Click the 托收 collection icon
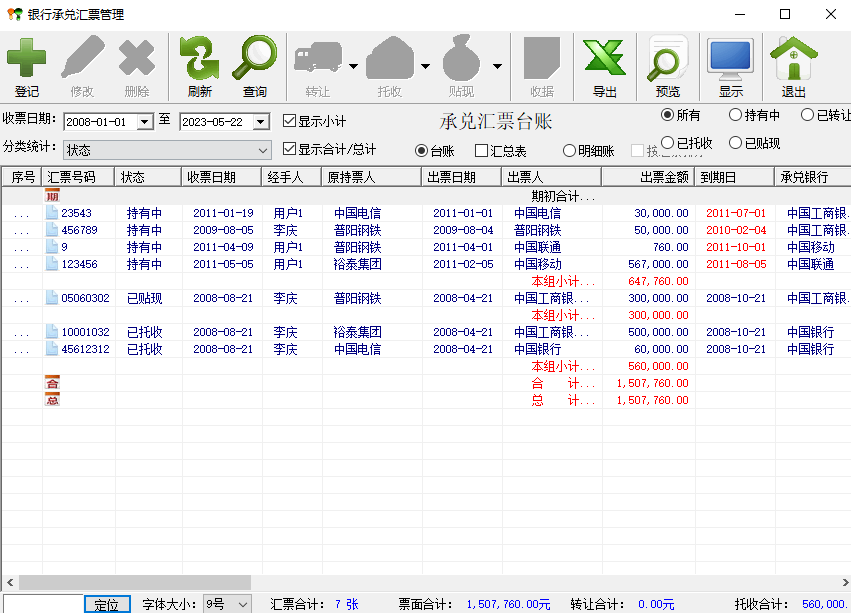 390,58
